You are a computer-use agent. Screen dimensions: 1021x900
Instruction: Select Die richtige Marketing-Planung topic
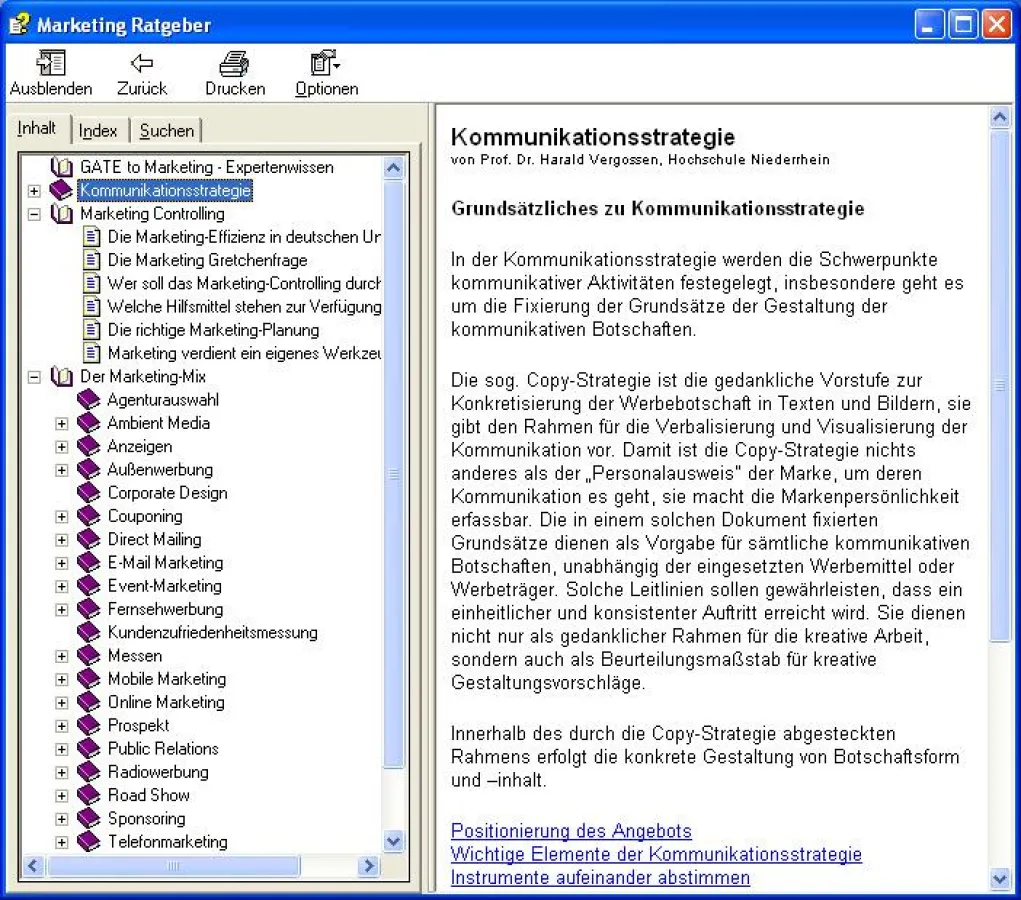(x=213, y=330)
